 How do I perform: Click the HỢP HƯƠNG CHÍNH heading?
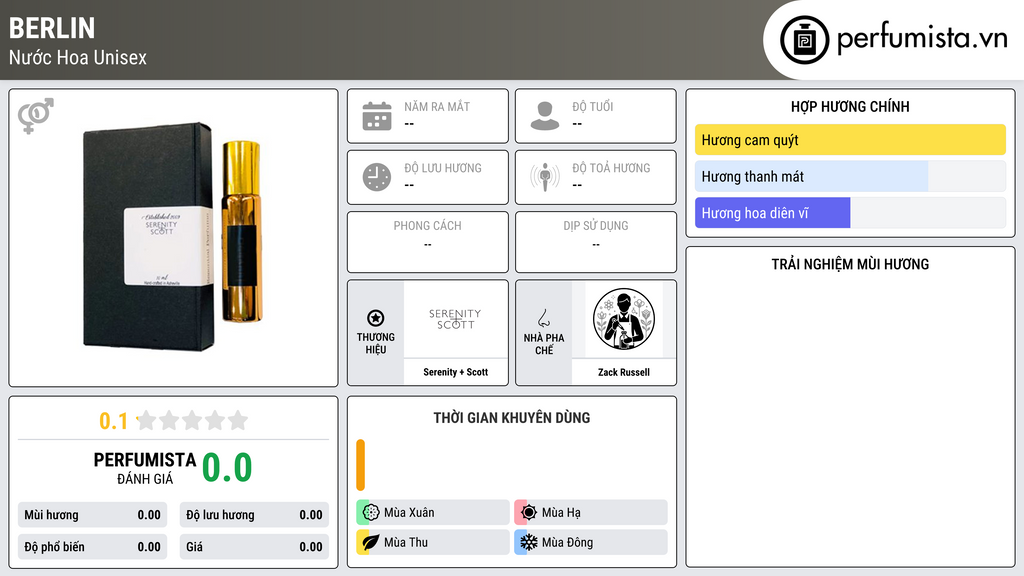[850, 106]
